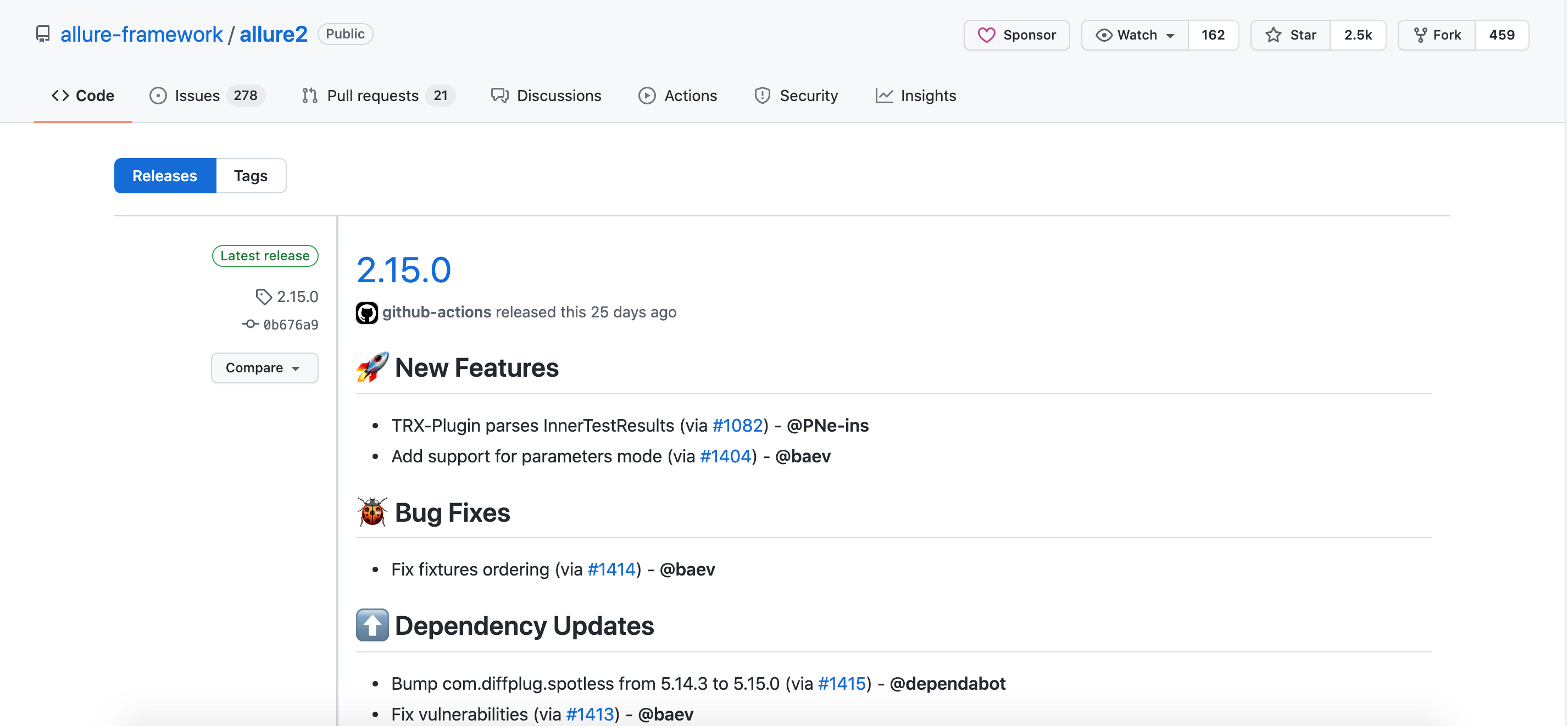This screenshot has width=1568, height=726.
Task: Click the New Features heading
Action: coord(477,367)
